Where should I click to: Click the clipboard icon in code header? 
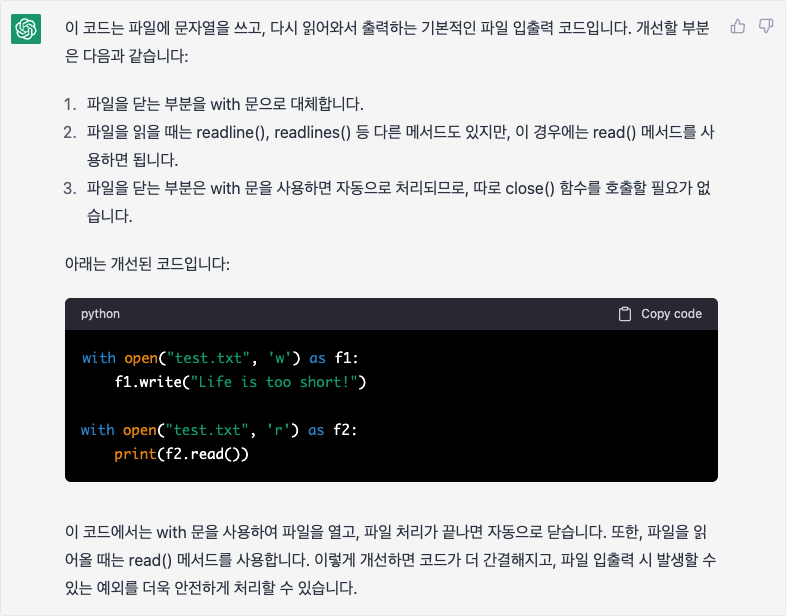625,314
